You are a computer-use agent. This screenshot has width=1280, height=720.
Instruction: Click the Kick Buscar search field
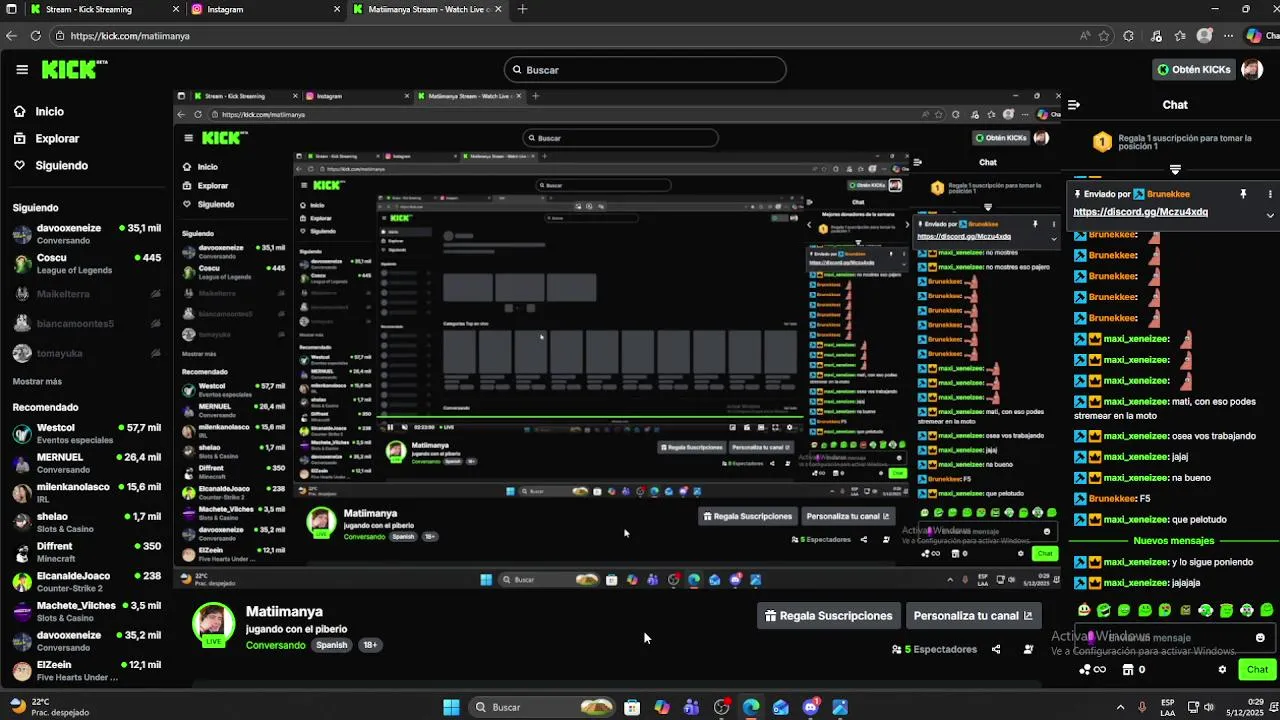[x=645, y=70]
